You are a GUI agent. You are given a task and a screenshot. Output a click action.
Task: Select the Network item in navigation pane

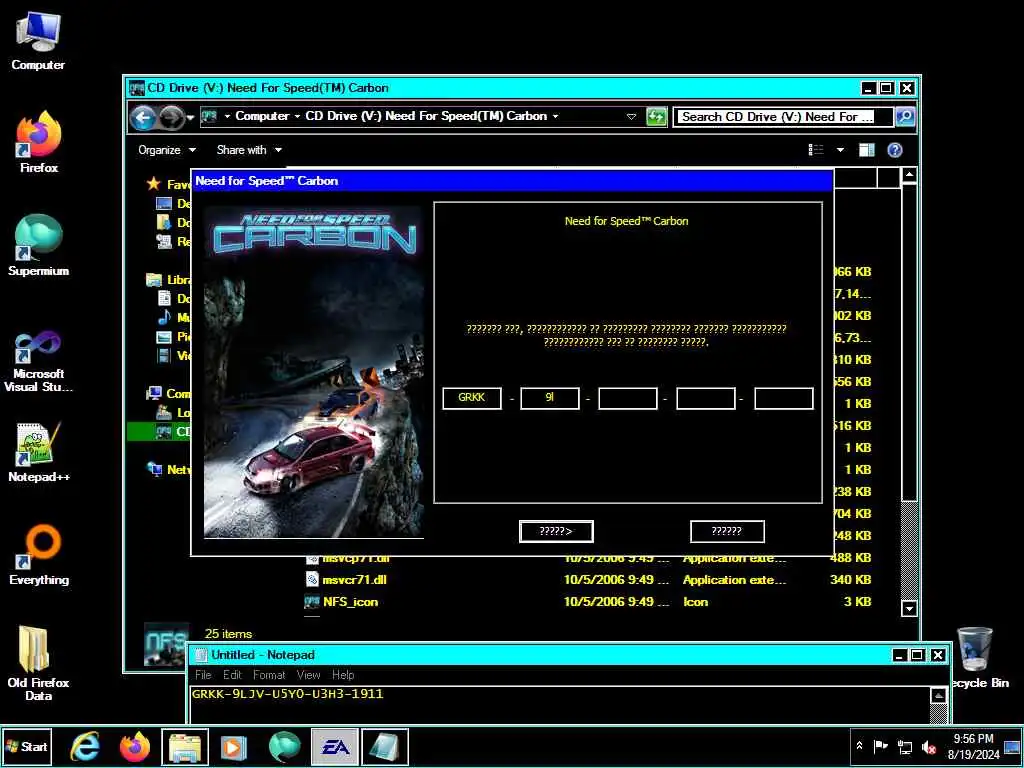click(x=168, y=469)
